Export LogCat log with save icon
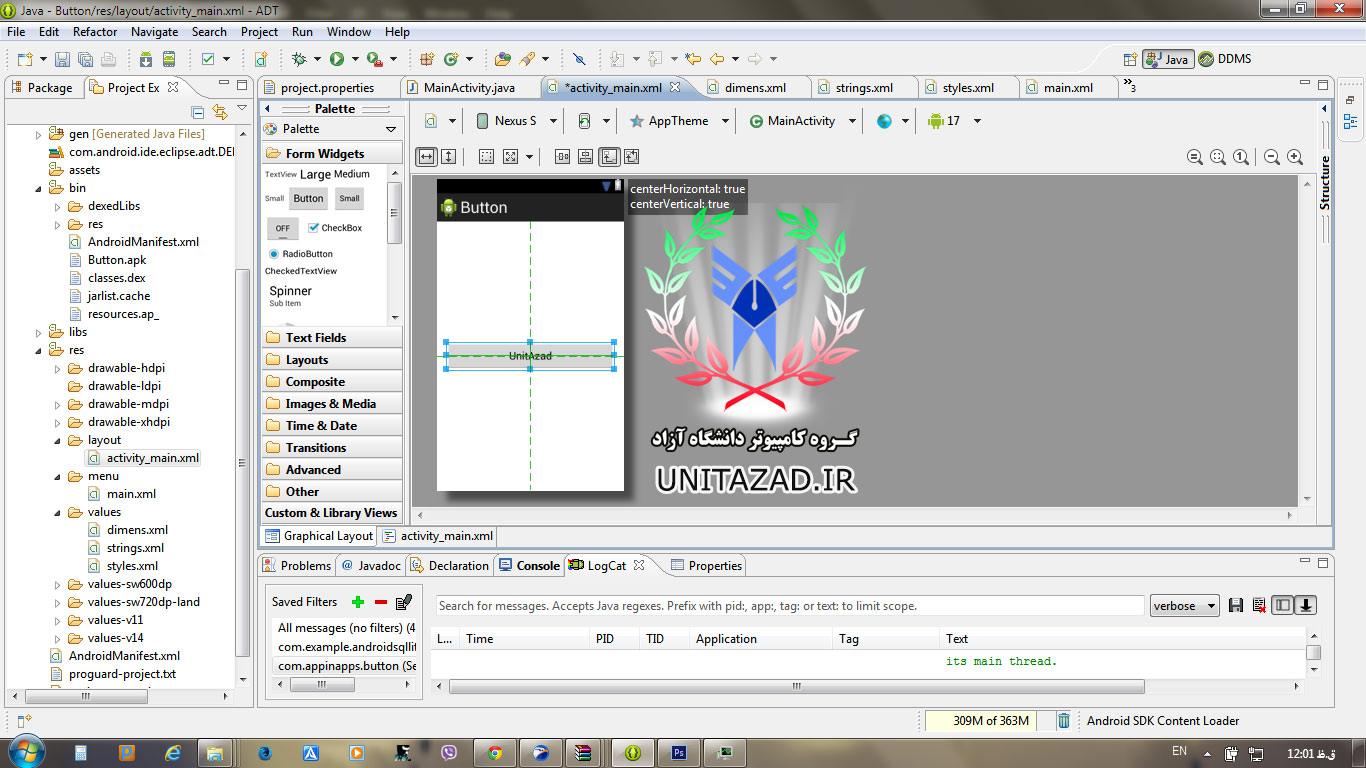Image resolution: width=1366 pixels, height=768 pixels. [x=1237, y=605]
